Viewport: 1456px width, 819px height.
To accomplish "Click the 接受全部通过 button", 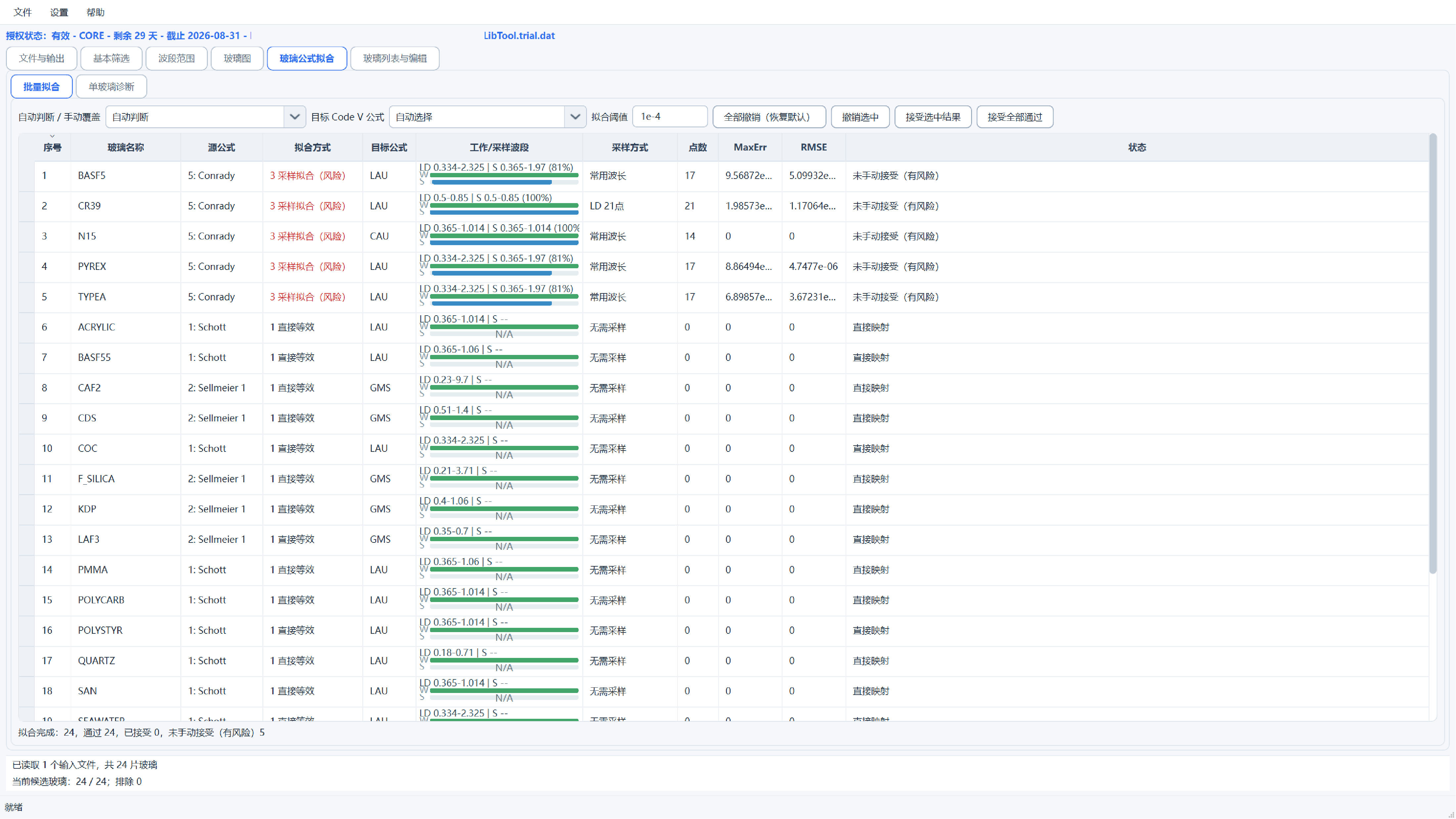I will click(1015, 117).
